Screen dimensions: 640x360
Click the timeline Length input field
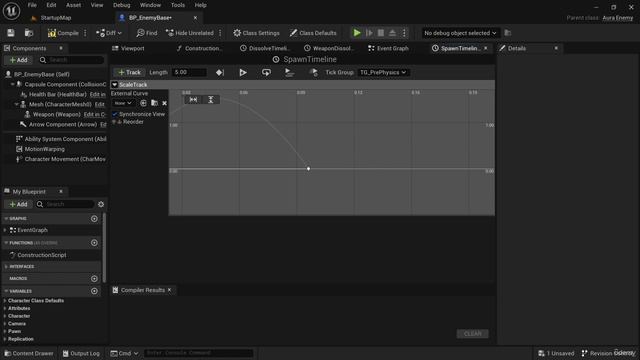pyautogui.click(x=189, y=72)
